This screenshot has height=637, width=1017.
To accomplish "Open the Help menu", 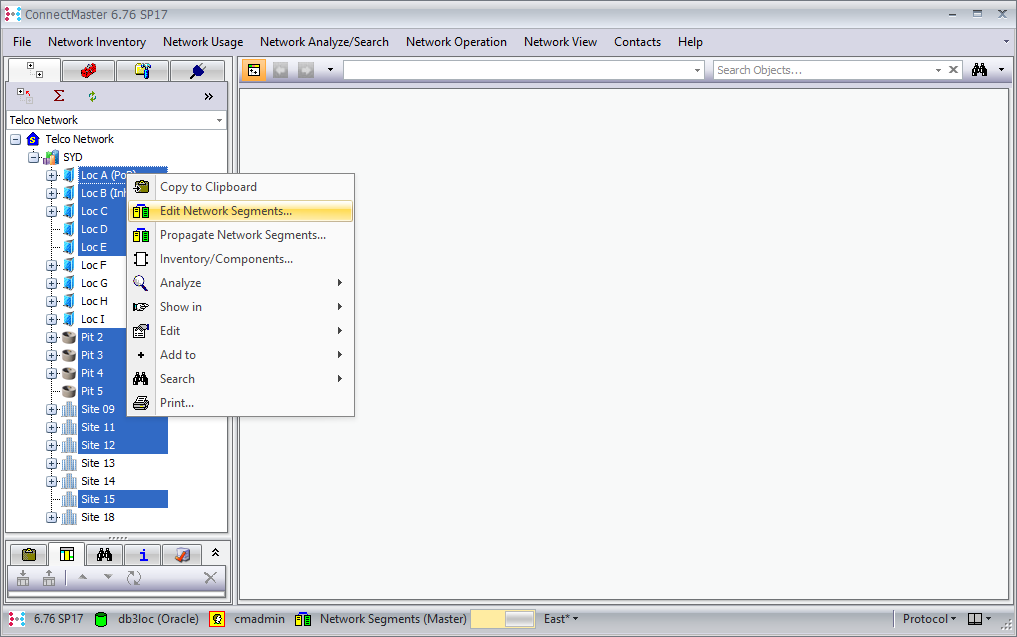I will point(690,42).
